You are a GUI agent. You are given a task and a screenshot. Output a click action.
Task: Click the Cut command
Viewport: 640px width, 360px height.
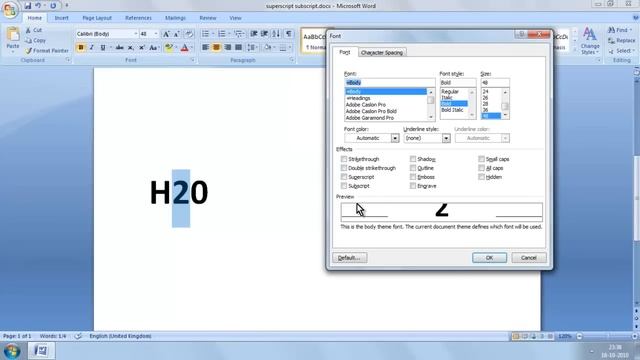[x=33, y=30]
